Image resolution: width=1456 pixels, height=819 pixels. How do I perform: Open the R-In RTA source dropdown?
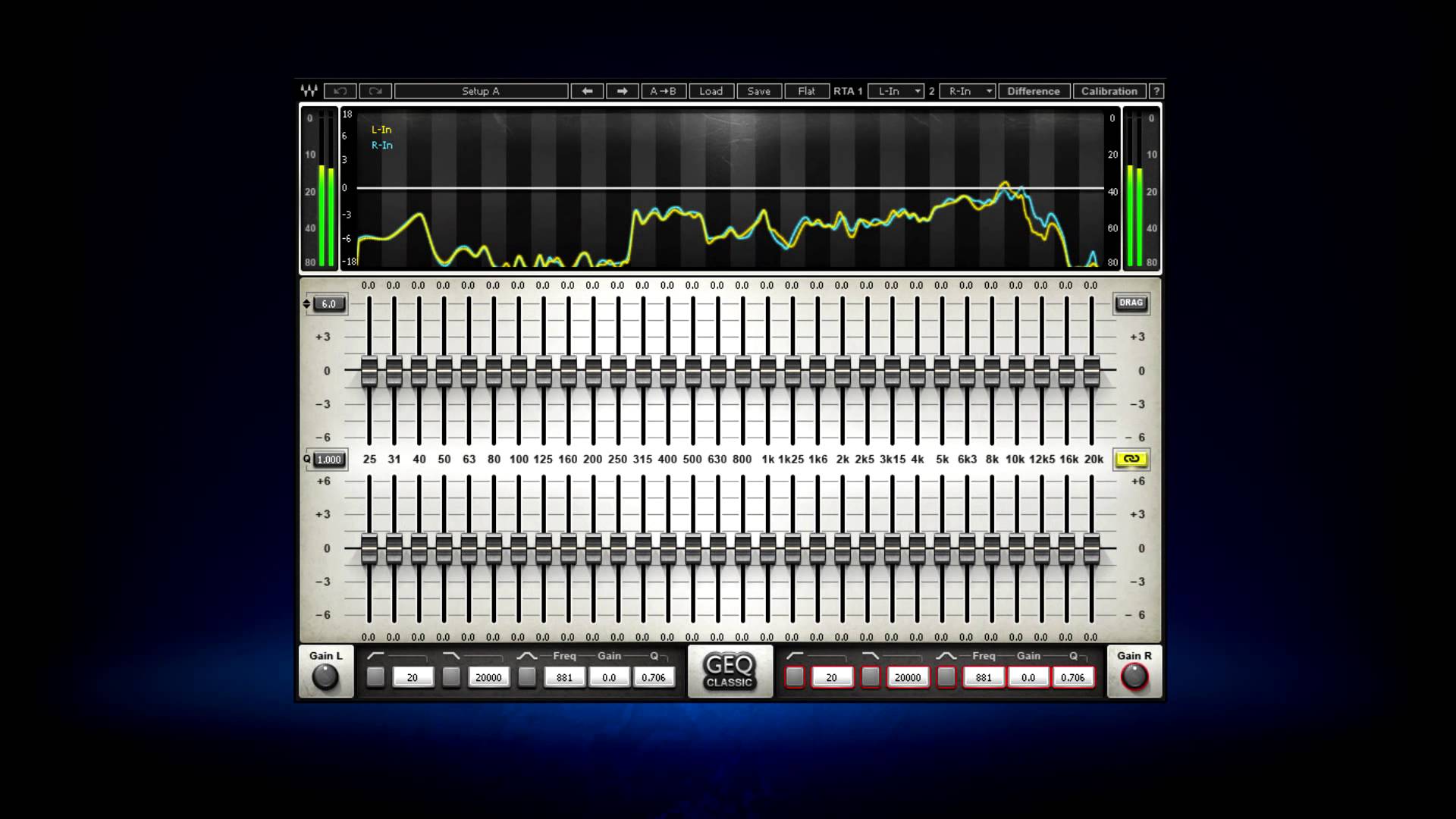pyautogui.click(x=967, y=91)
